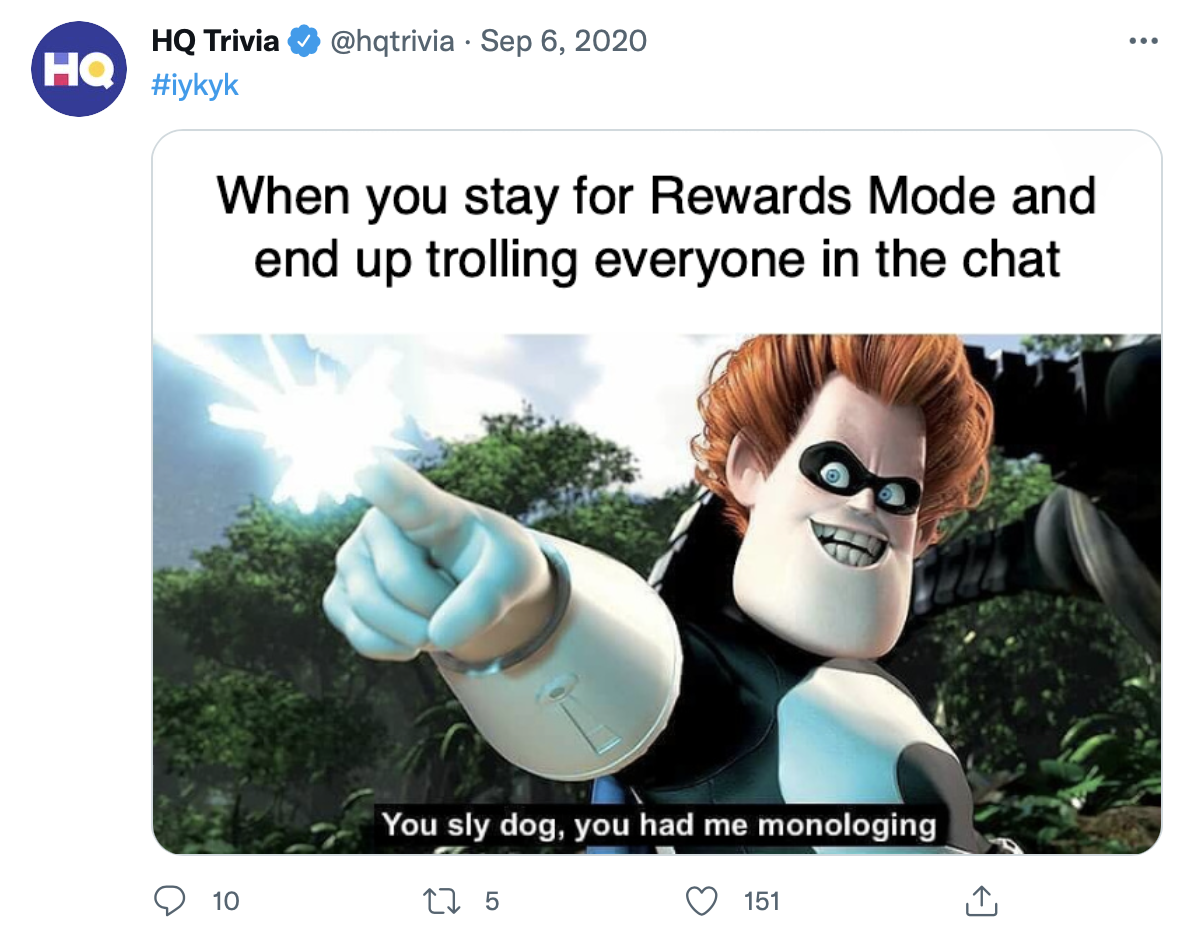Open the Sep 6, 2020 timestamp
Image resolution: width=1194 pixels, height=944 pixels.
[x=563, y=41]
